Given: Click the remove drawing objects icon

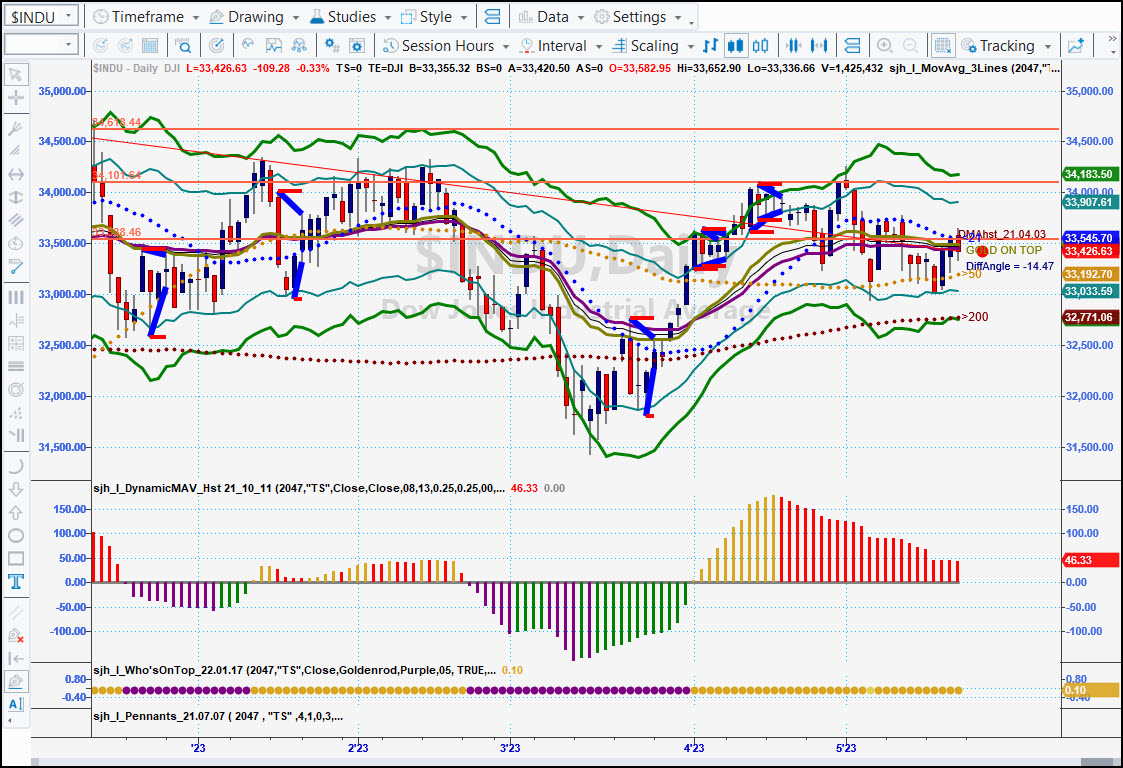Looking at the screenshot, I should [x=16, y=635].
